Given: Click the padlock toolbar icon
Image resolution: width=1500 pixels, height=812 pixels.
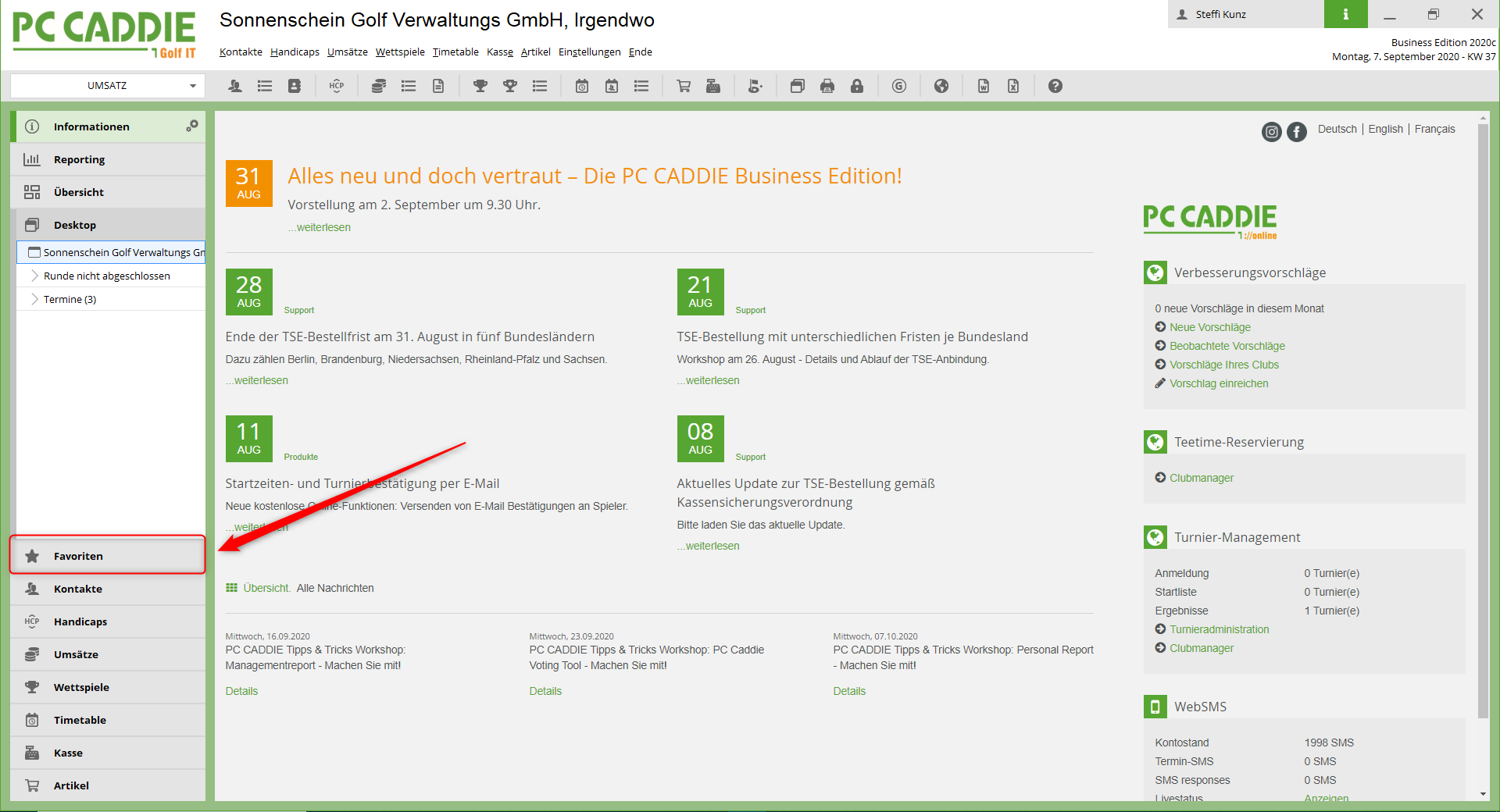Looking at the screenshot, I should click(x=857, y=86).
